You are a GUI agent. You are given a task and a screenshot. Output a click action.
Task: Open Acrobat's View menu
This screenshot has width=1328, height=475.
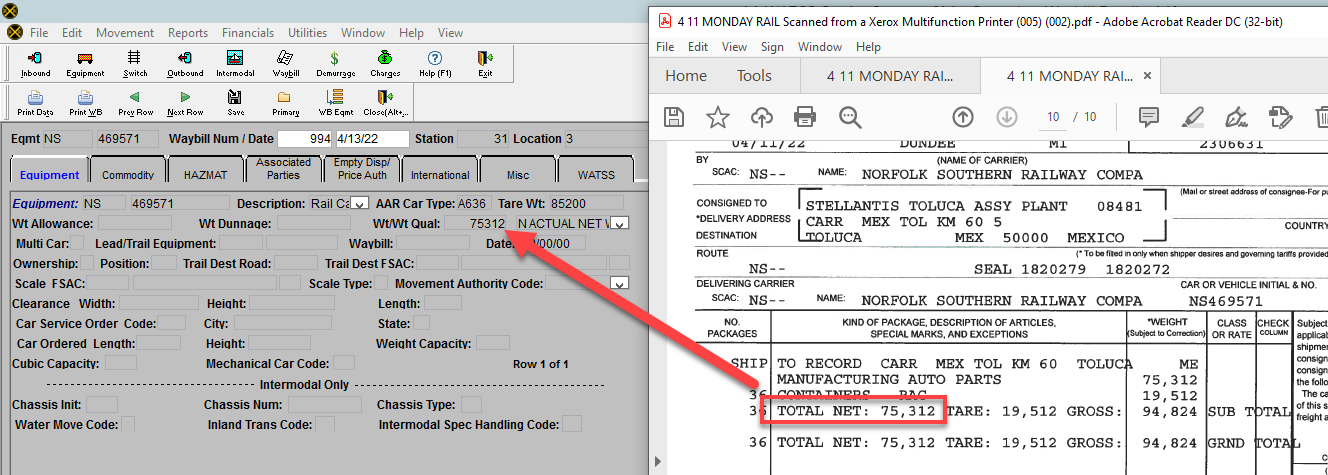point(734,46)
